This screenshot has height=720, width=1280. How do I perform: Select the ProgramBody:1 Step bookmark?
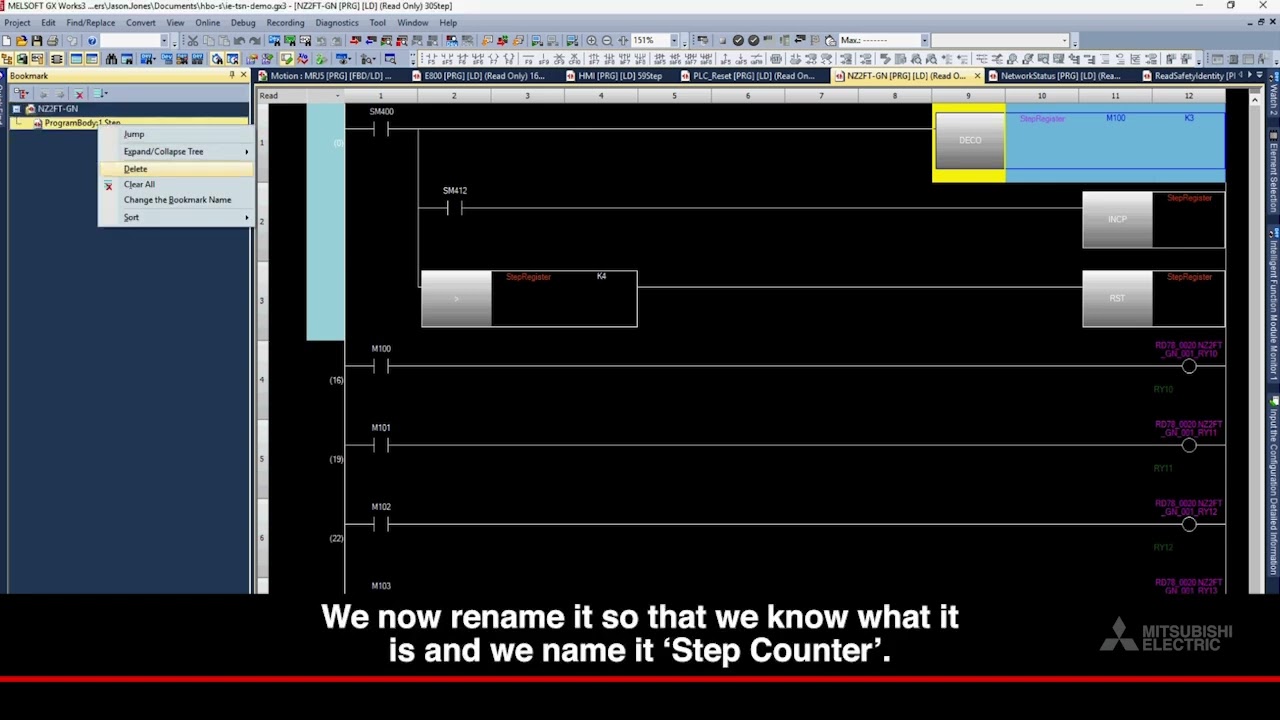82,123
